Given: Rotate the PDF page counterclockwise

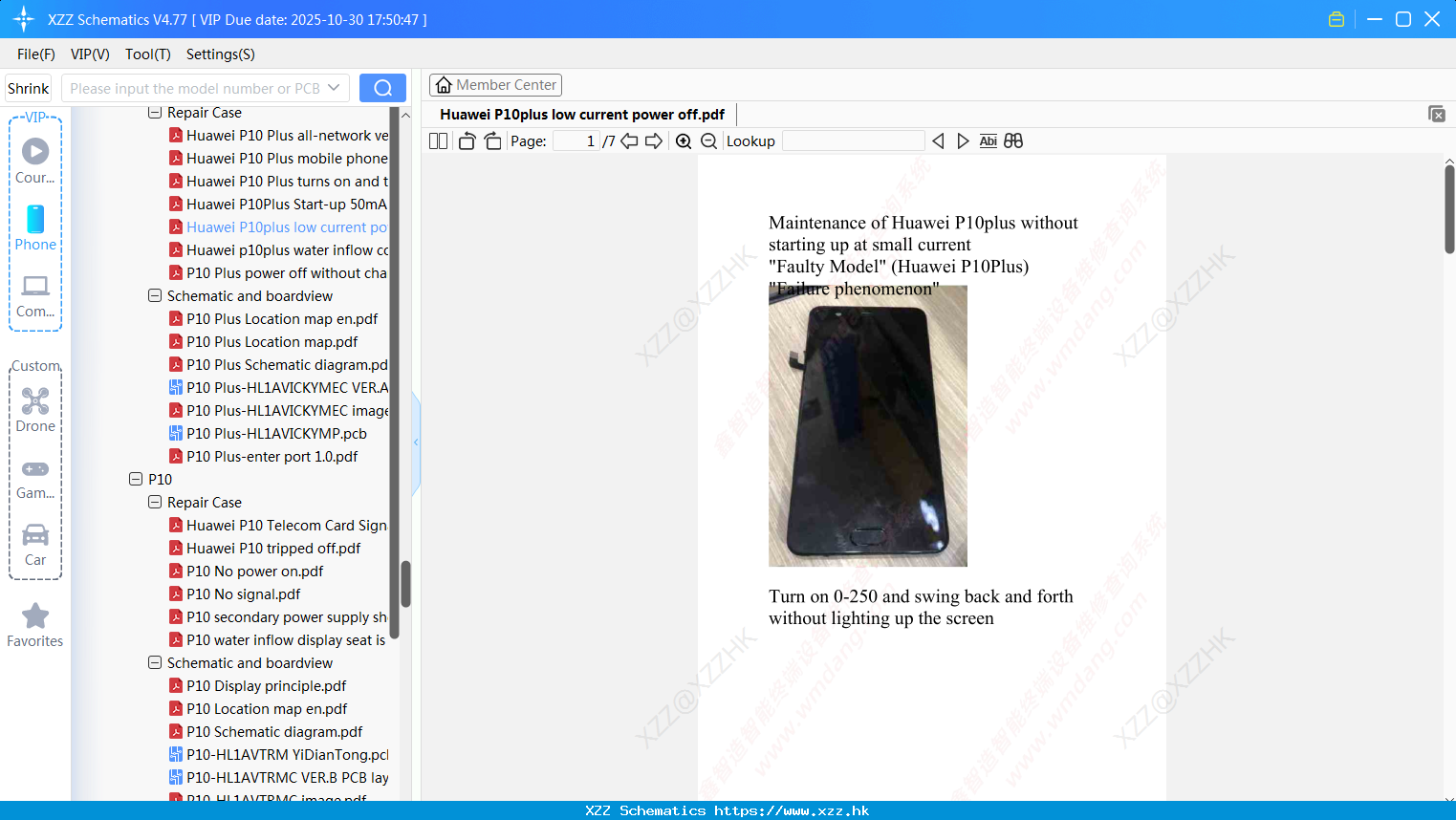Looking at the screenshot, I should [x=467, y=141].
